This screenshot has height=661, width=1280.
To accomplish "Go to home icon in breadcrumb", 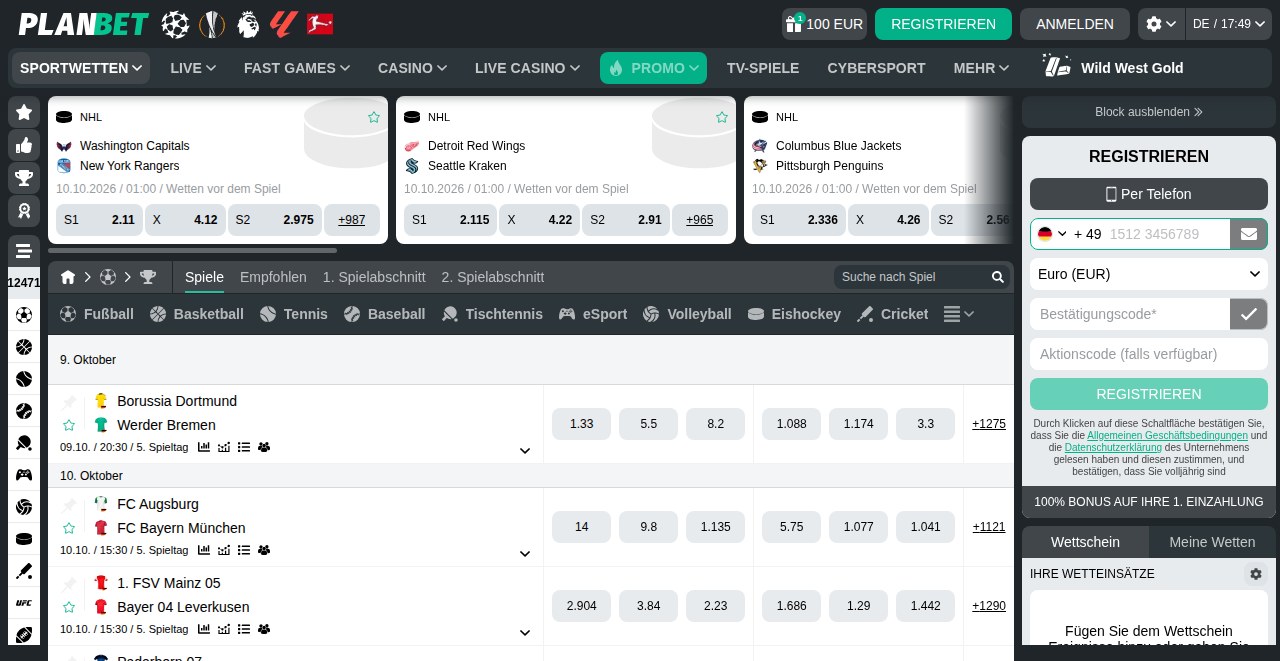I will point(68,277).
